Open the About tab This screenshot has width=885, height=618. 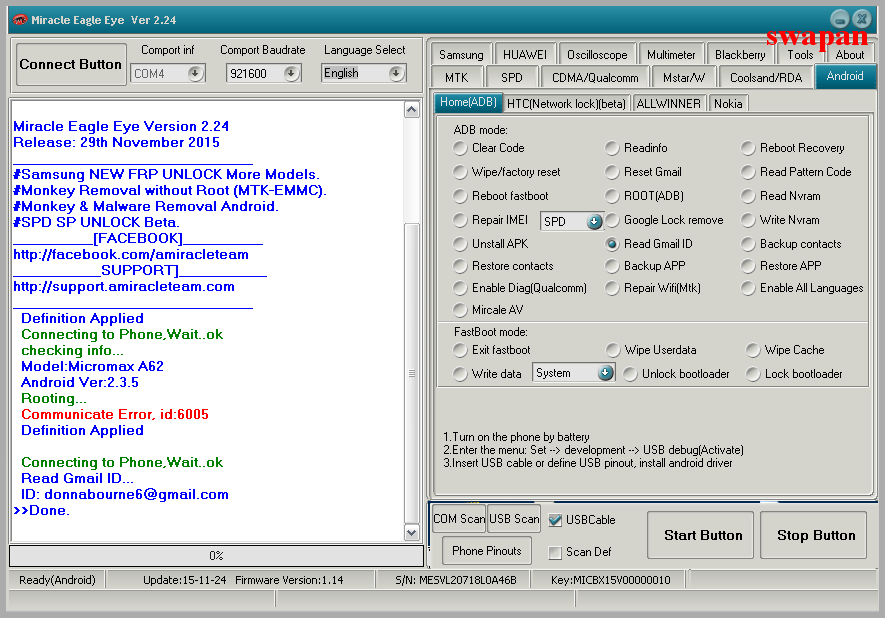[x=849, y=55]
